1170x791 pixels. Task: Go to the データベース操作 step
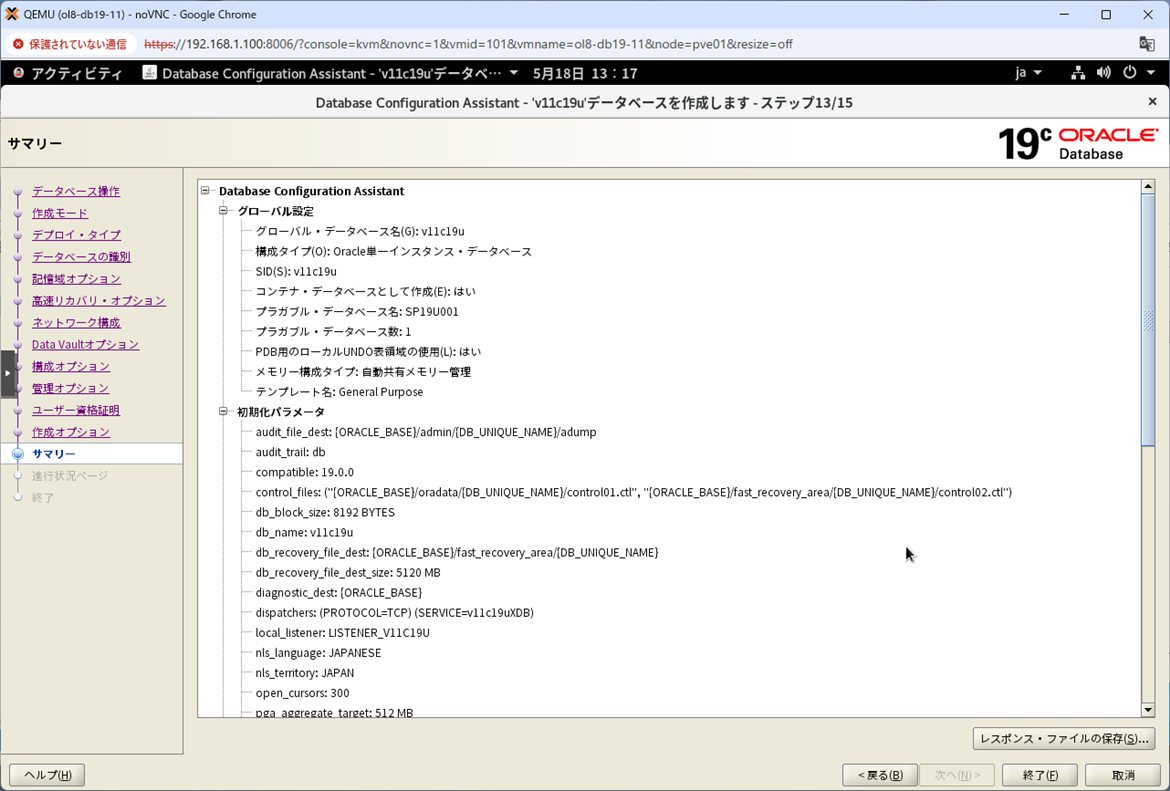click(75, 191)
